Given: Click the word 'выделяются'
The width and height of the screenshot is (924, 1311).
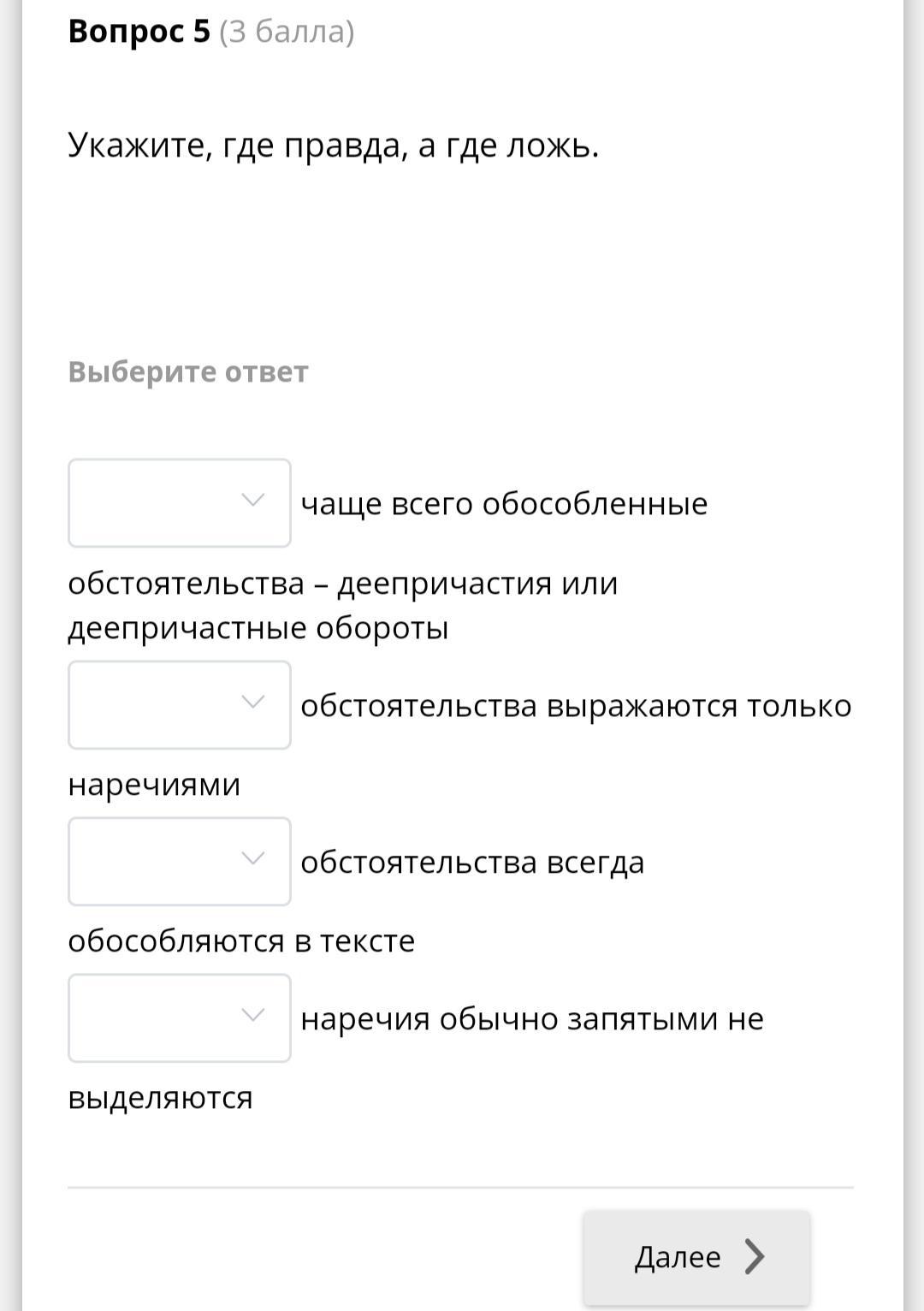Looking at the screenshot, I should pos(160,1097).
